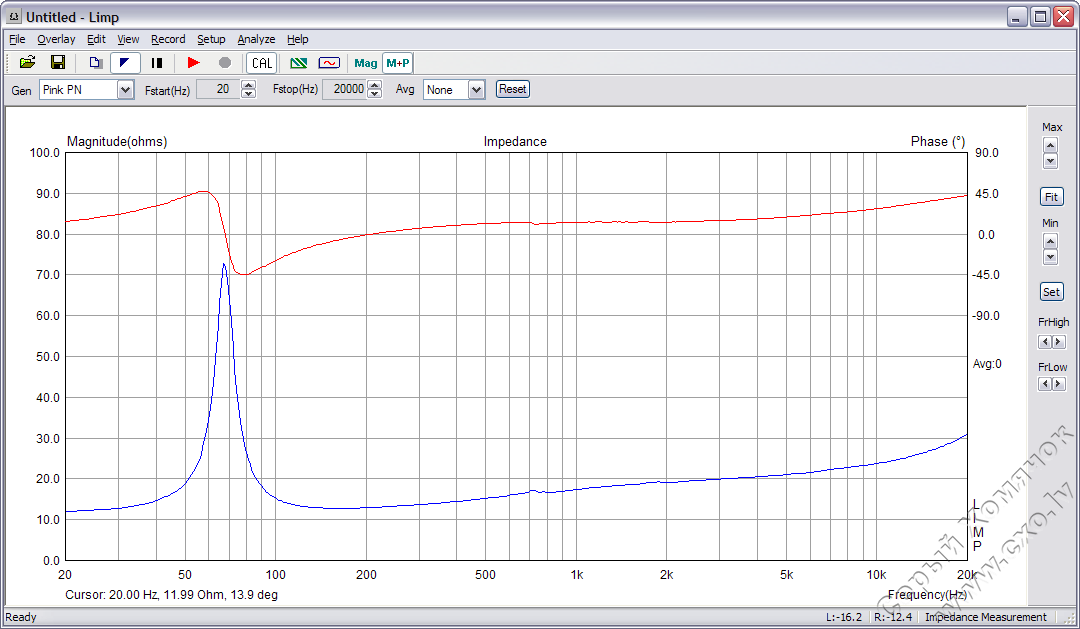The height and width of the screenshot is (629, 1080).
Task: Raise graph Max with the up arrow
Action: click(1050, 145)
